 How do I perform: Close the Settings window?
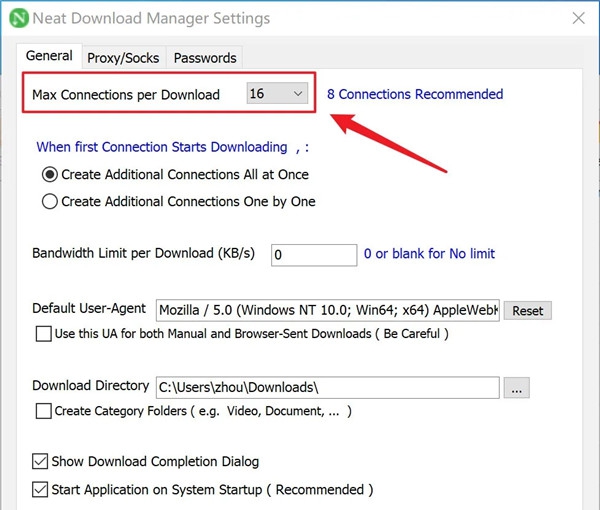coord(578,18)
